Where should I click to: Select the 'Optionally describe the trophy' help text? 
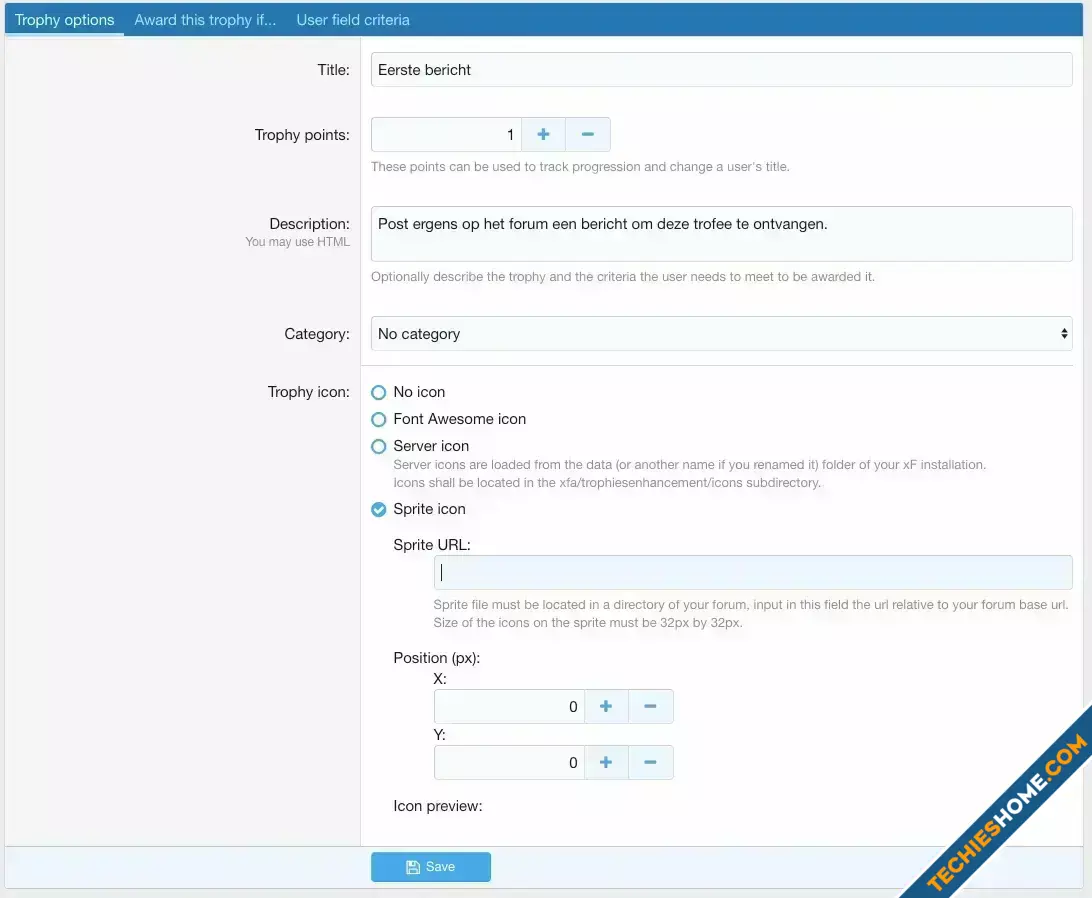pyautogui.click(x=623, y=277)
